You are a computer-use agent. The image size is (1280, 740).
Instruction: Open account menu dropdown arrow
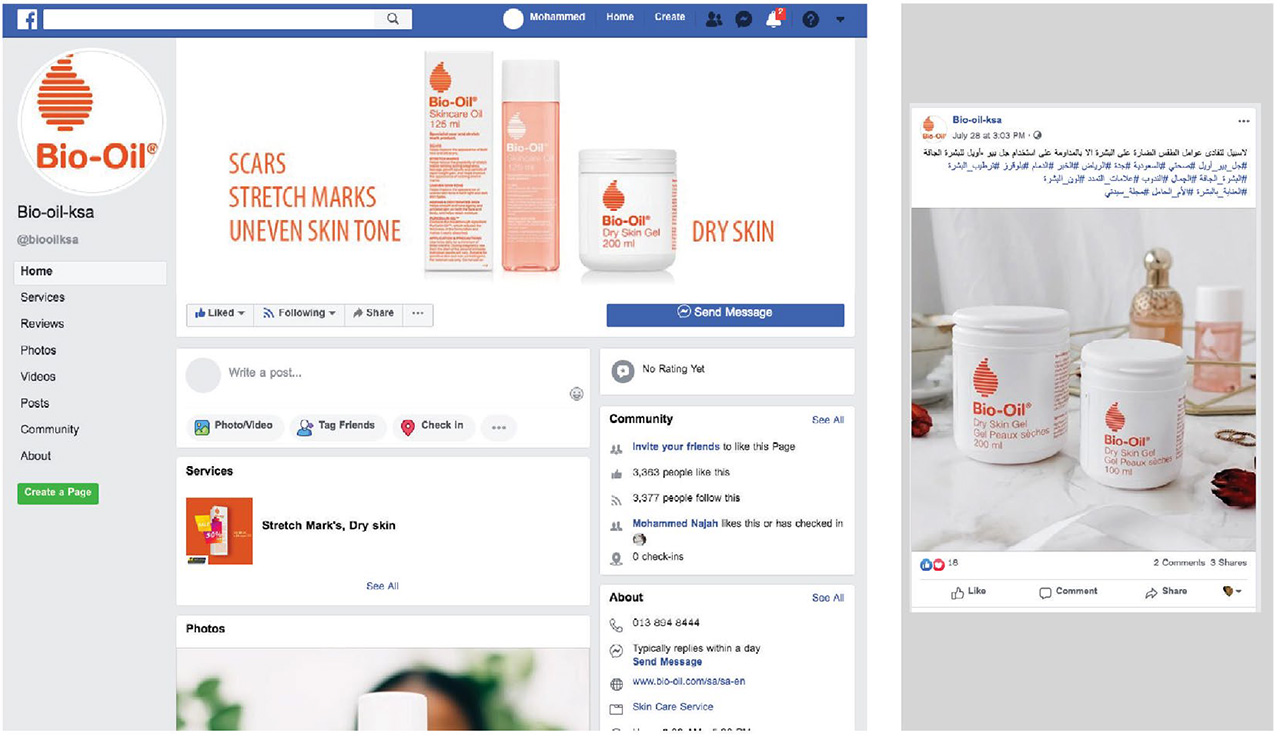(x=840, y=18)
